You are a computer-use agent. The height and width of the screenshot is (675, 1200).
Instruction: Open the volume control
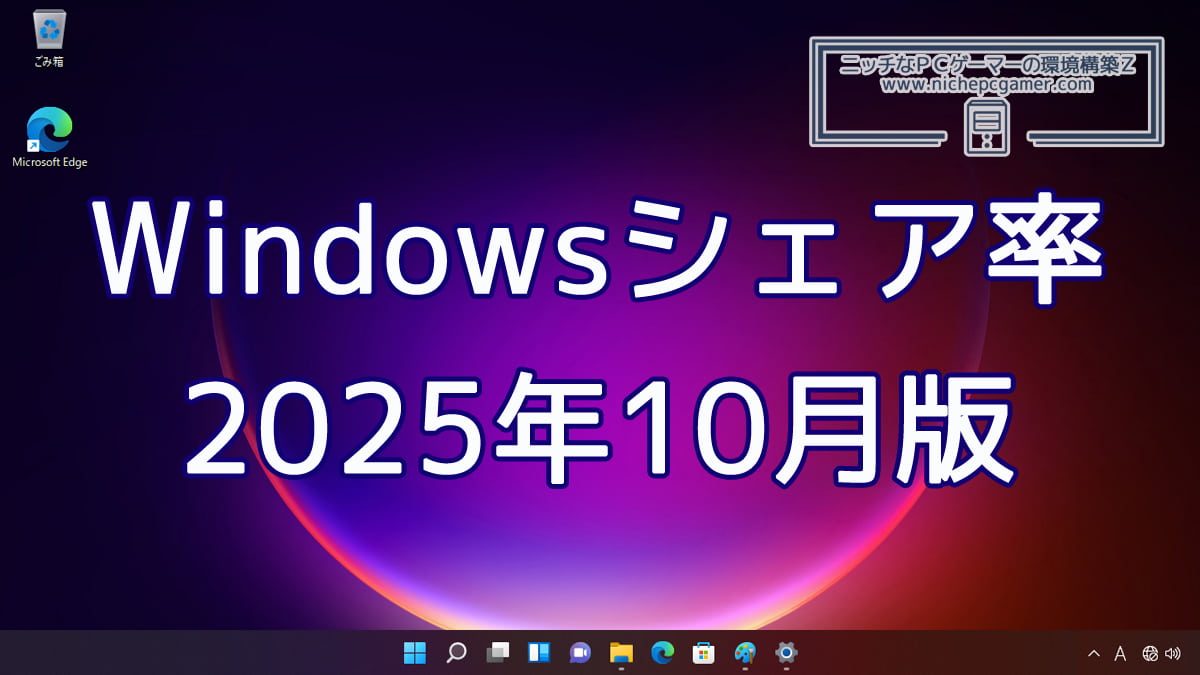pyautogui.click(x=1172, y=653)
